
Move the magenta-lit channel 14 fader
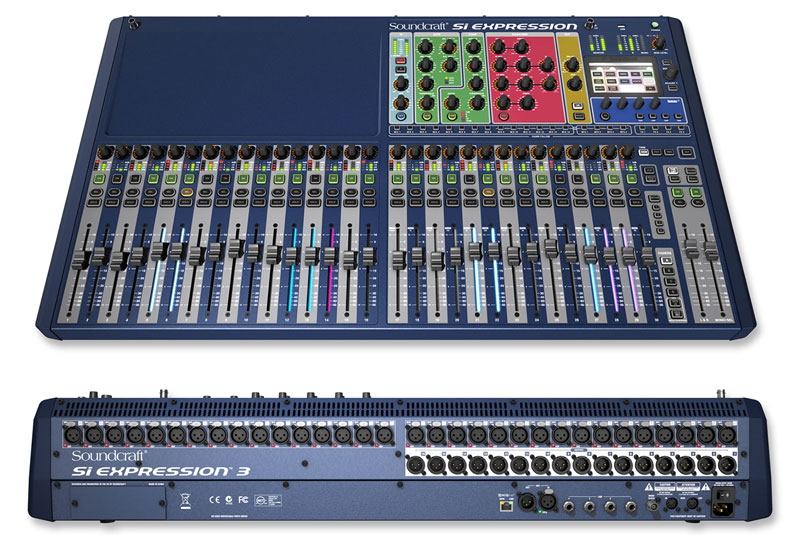[330, 255]
